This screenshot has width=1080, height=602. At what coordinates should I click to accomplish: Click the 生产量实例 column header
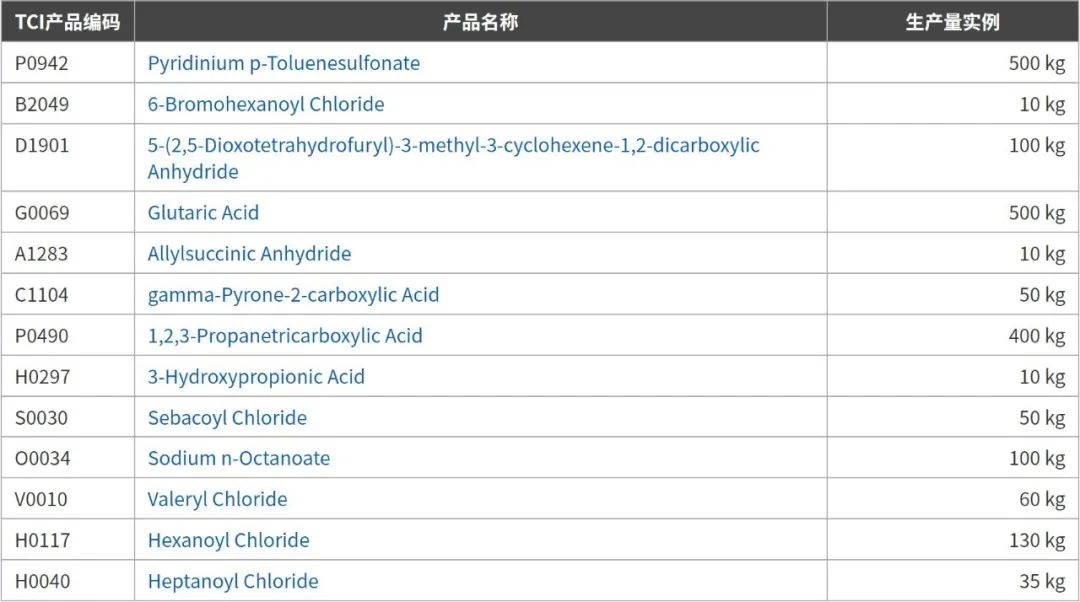pos(952,22)
